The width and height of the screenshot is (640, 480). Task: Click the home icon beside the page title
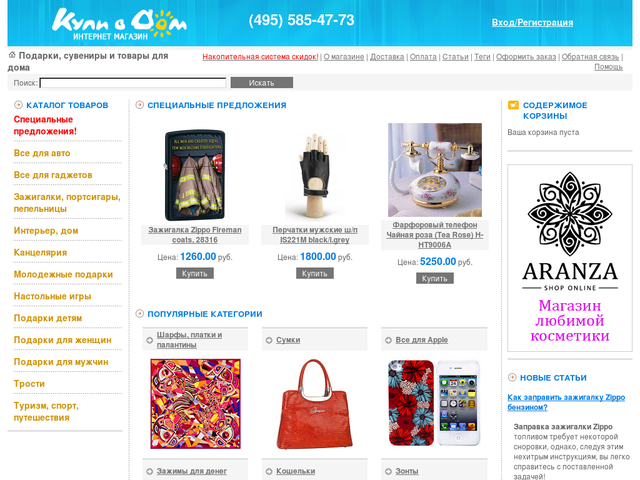pyautogui.click(x=12, y=55)
